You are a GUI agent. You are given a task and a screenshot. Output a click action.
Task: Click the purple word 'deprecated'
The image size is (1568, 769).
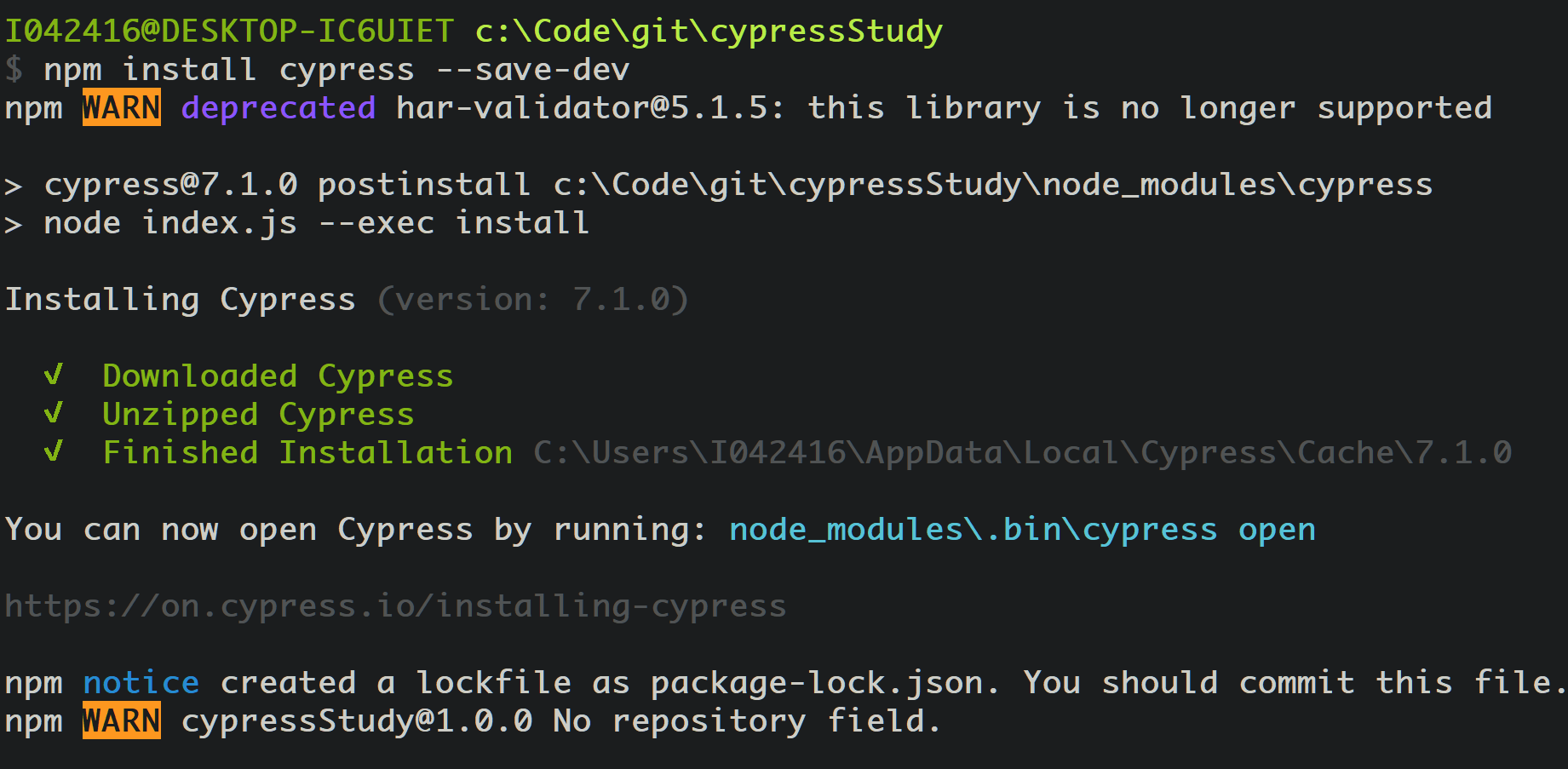[279, 108]
